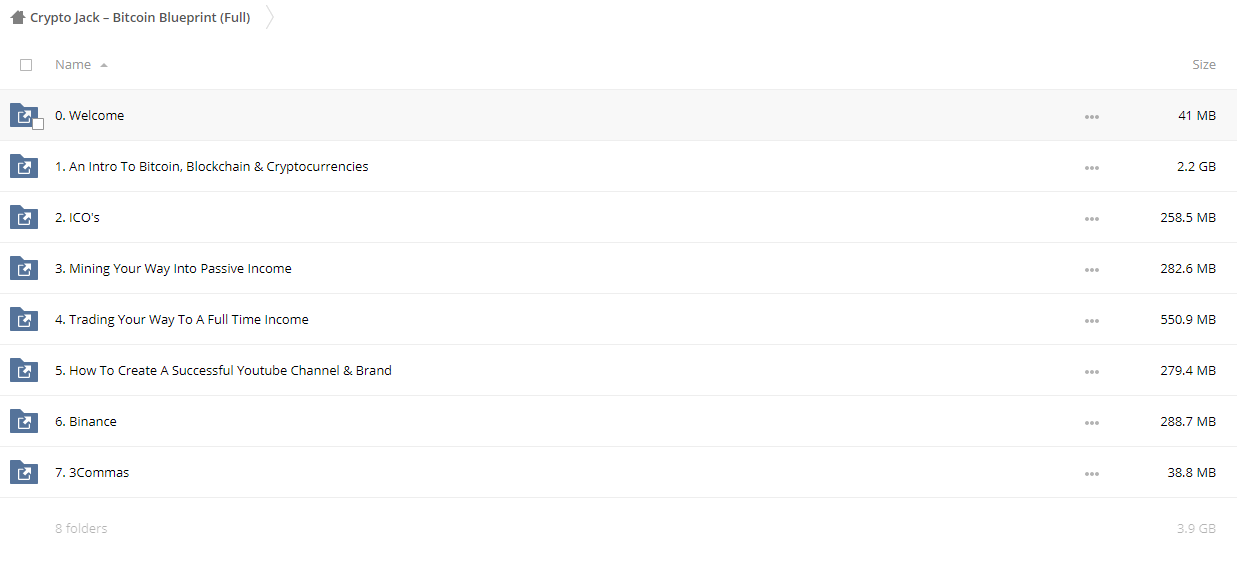Open Trading Your Way To A Full Time Income
Viewport: 1237px width, 568px height.
[x=182, y=319]
